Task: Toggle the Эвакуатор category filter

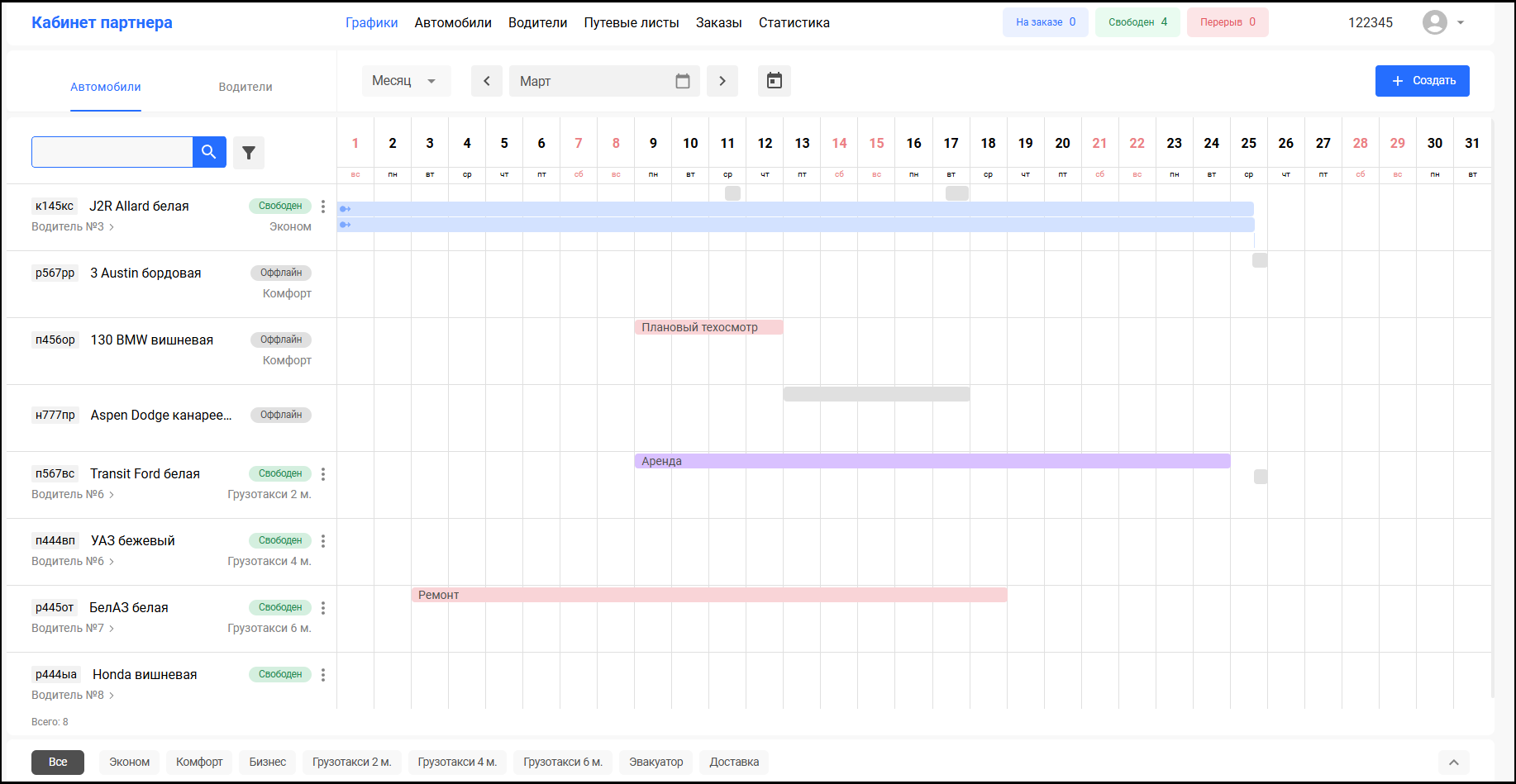Action: tap(656, 762)
